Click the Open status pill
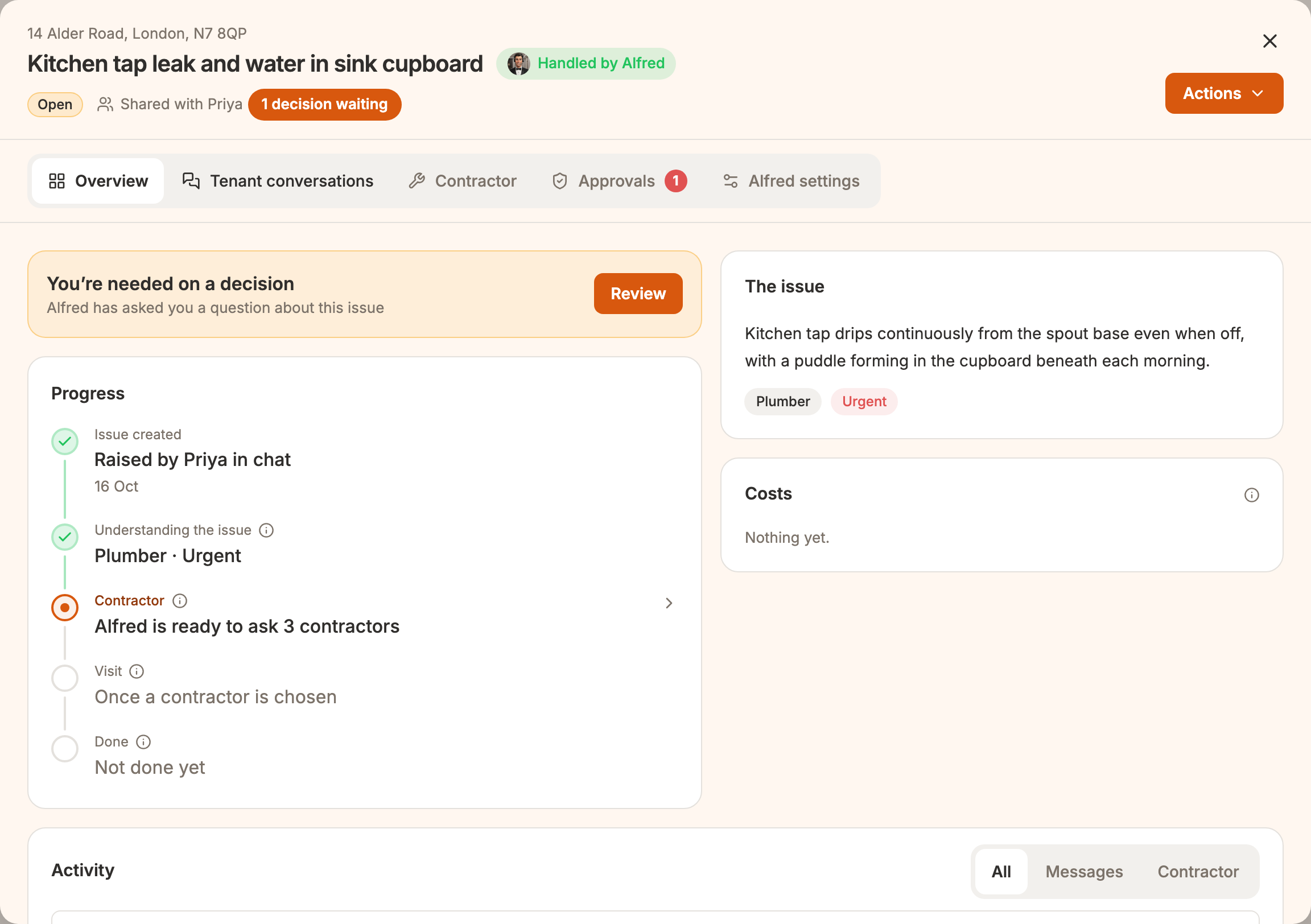 click(x=55, y=105)
